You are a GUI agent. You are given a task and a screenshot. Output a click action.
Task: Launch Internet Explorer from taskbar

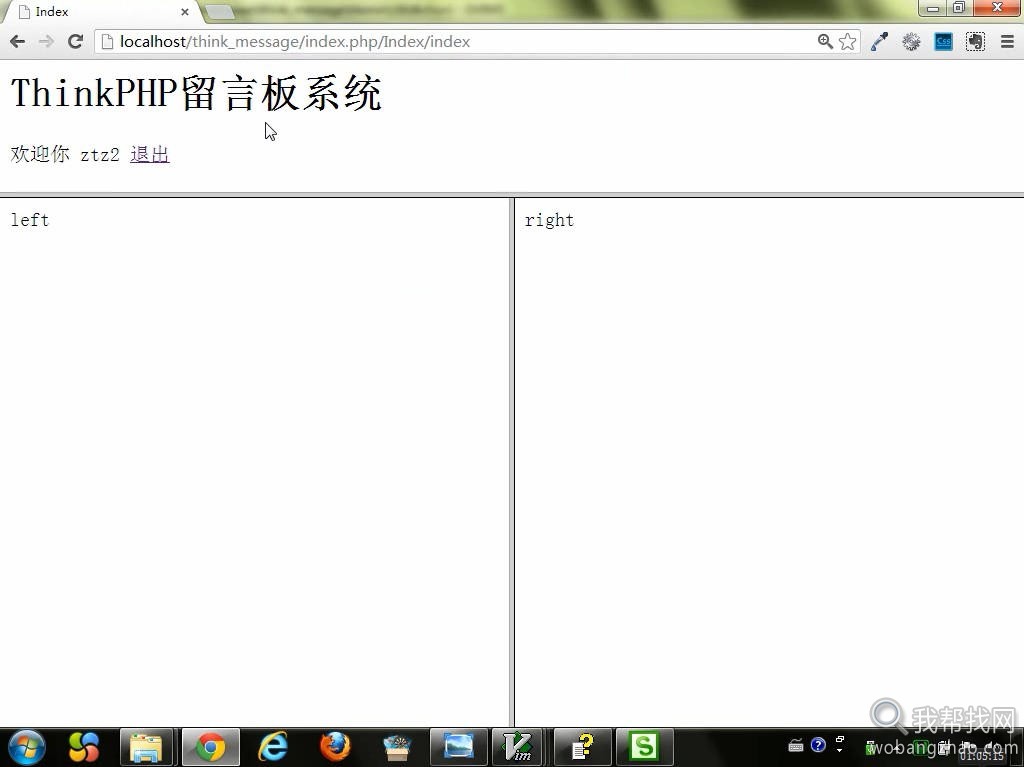click(272, 747)
